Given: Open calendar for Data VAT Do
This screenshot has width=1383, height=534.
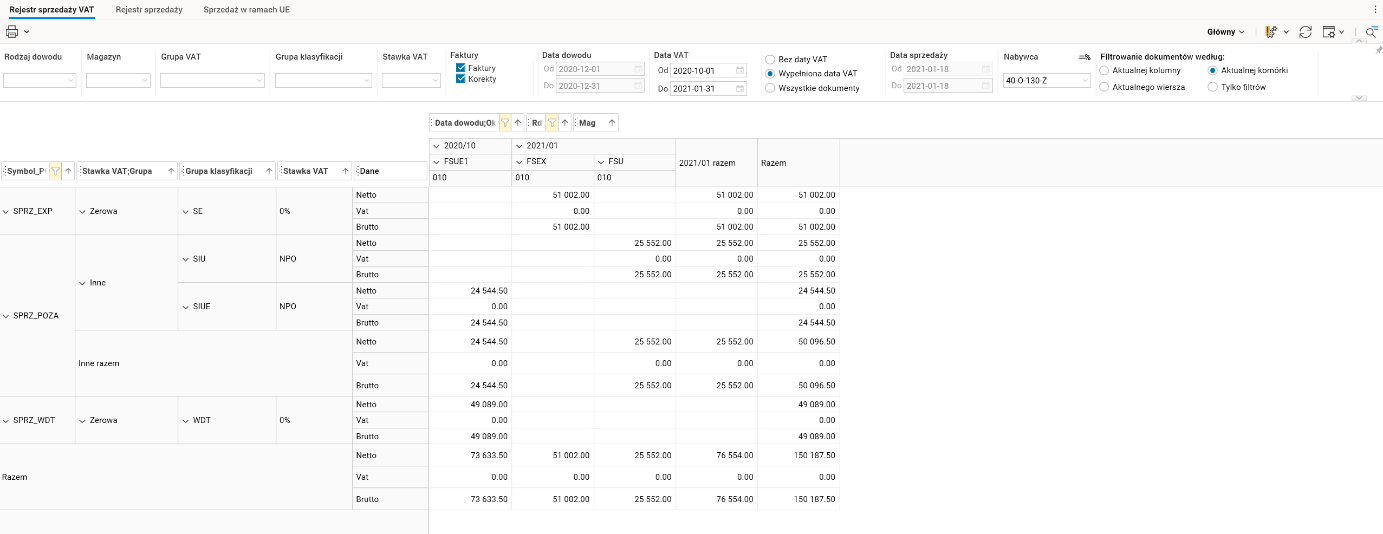Looking at the screenshot, I should (739, 89).
